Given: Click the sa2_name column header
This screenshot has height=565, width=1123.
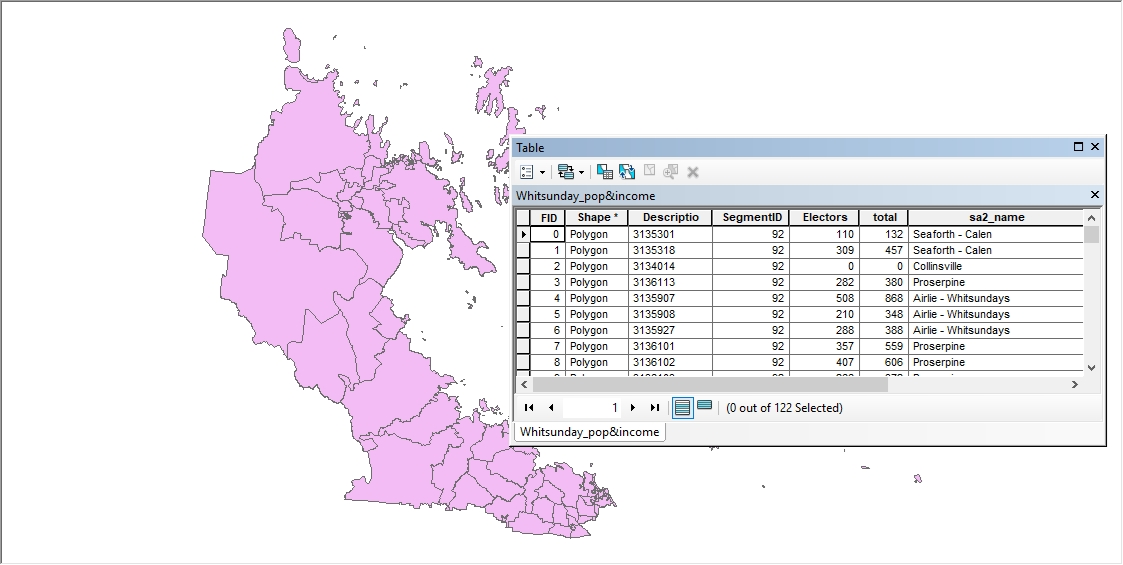Looking at the screenshot, I should 996,218.
